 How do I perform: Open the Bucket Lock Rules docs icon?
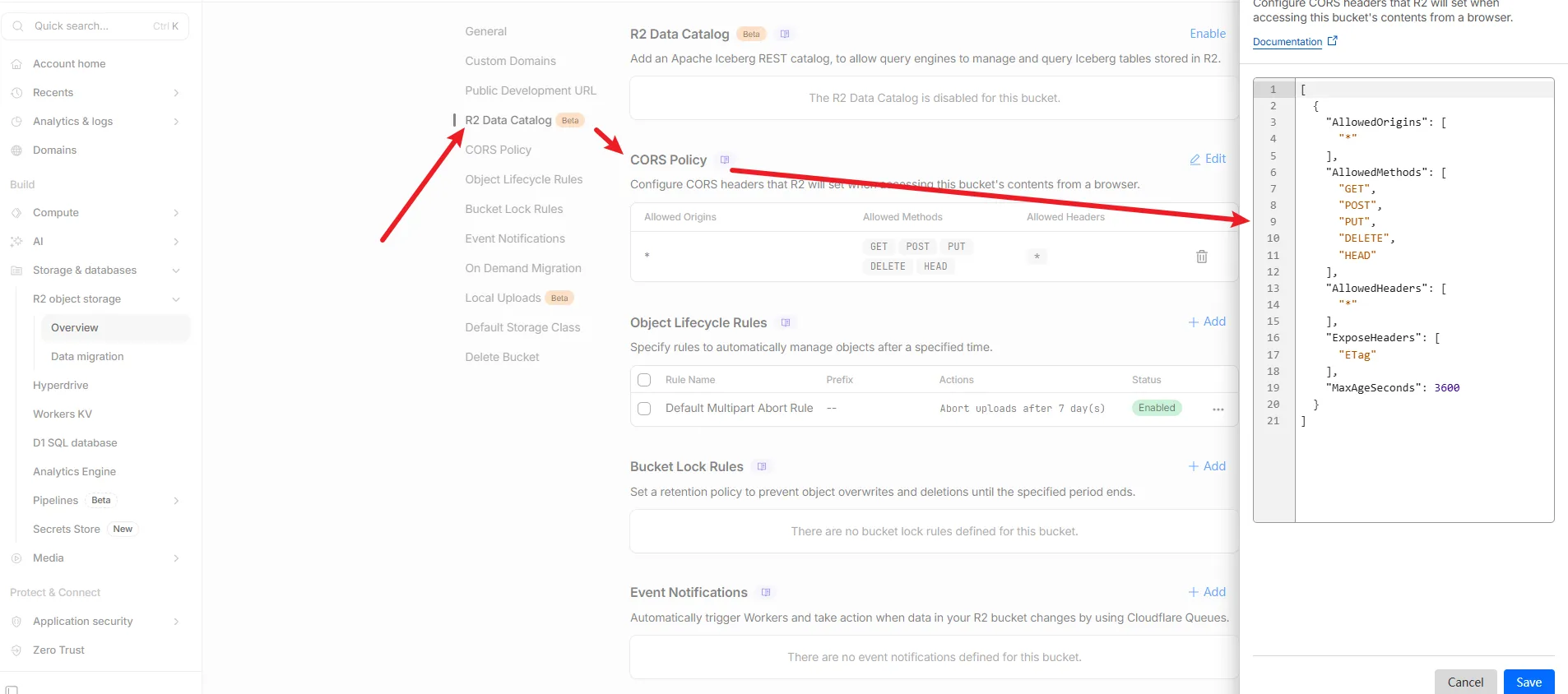(x=762, y=466)
